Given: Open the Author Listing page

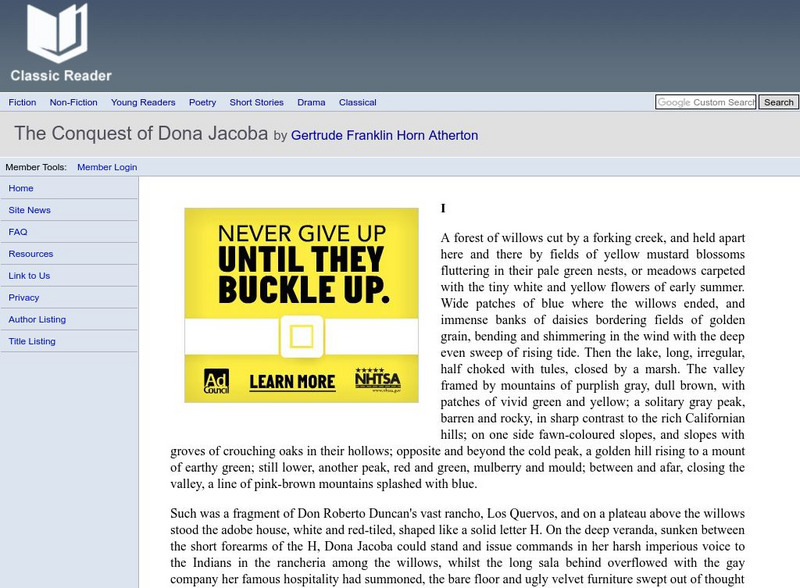Looking at the screenshot, I should click(x=37, y=320).
